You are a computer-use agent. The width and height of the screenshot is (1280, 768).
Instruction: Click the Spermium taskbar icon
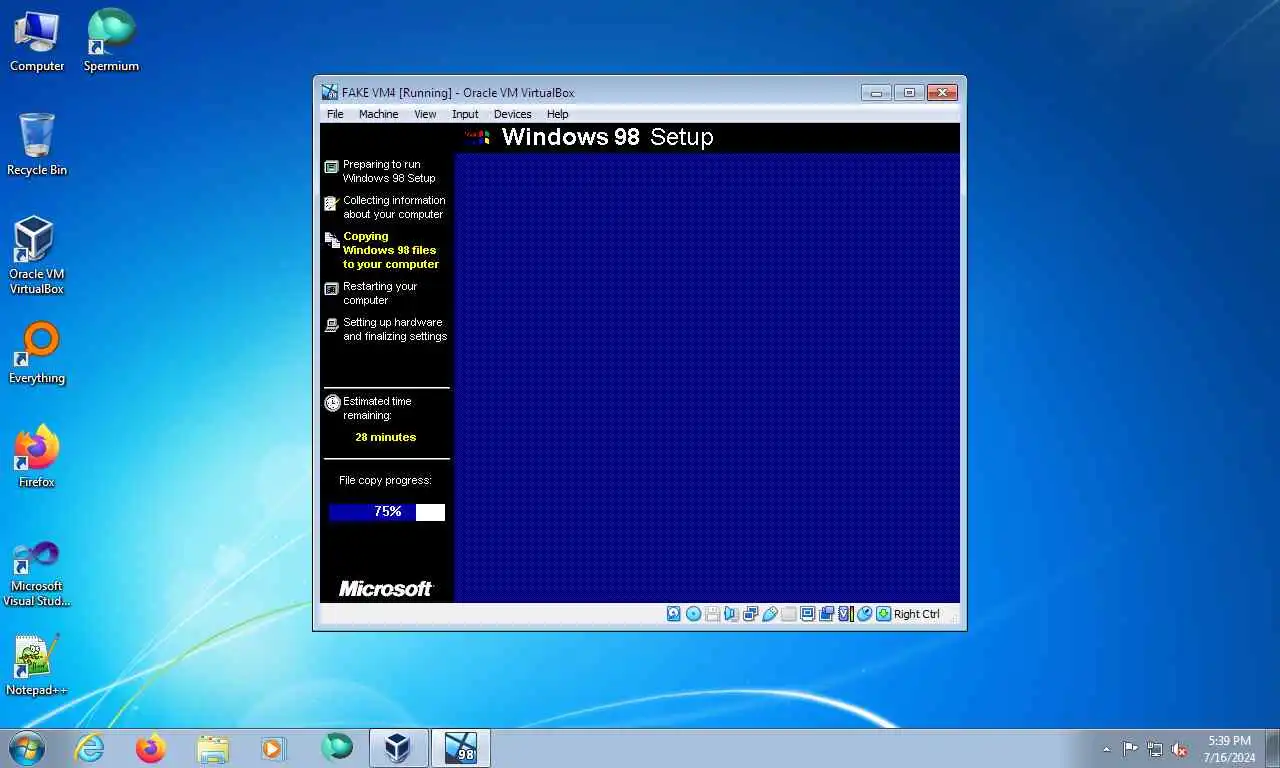pyautogui.click(x=337, y=747)
